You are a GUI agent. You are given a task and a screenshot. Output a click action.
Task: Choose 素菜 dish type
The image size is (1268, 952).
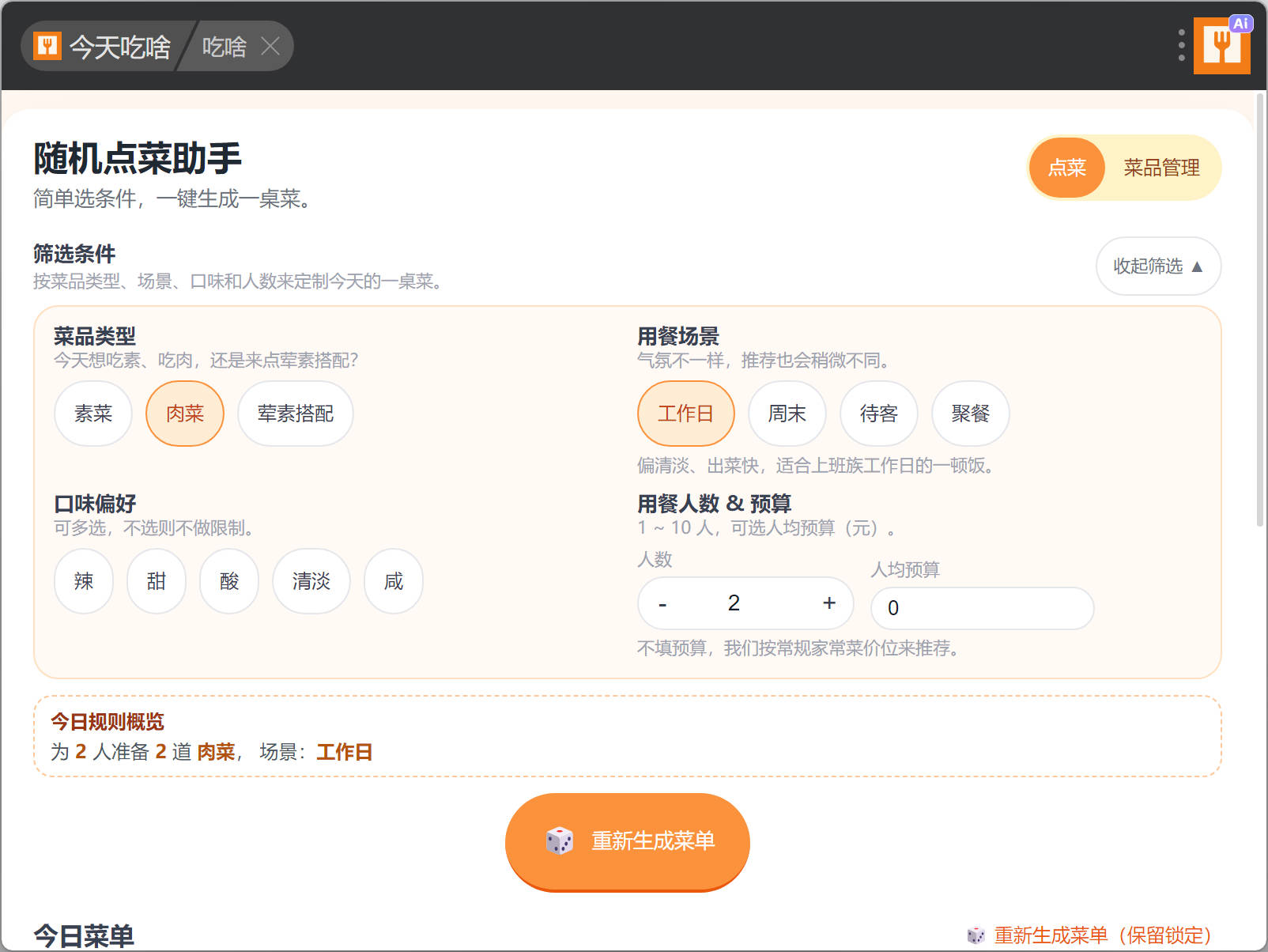93,414
